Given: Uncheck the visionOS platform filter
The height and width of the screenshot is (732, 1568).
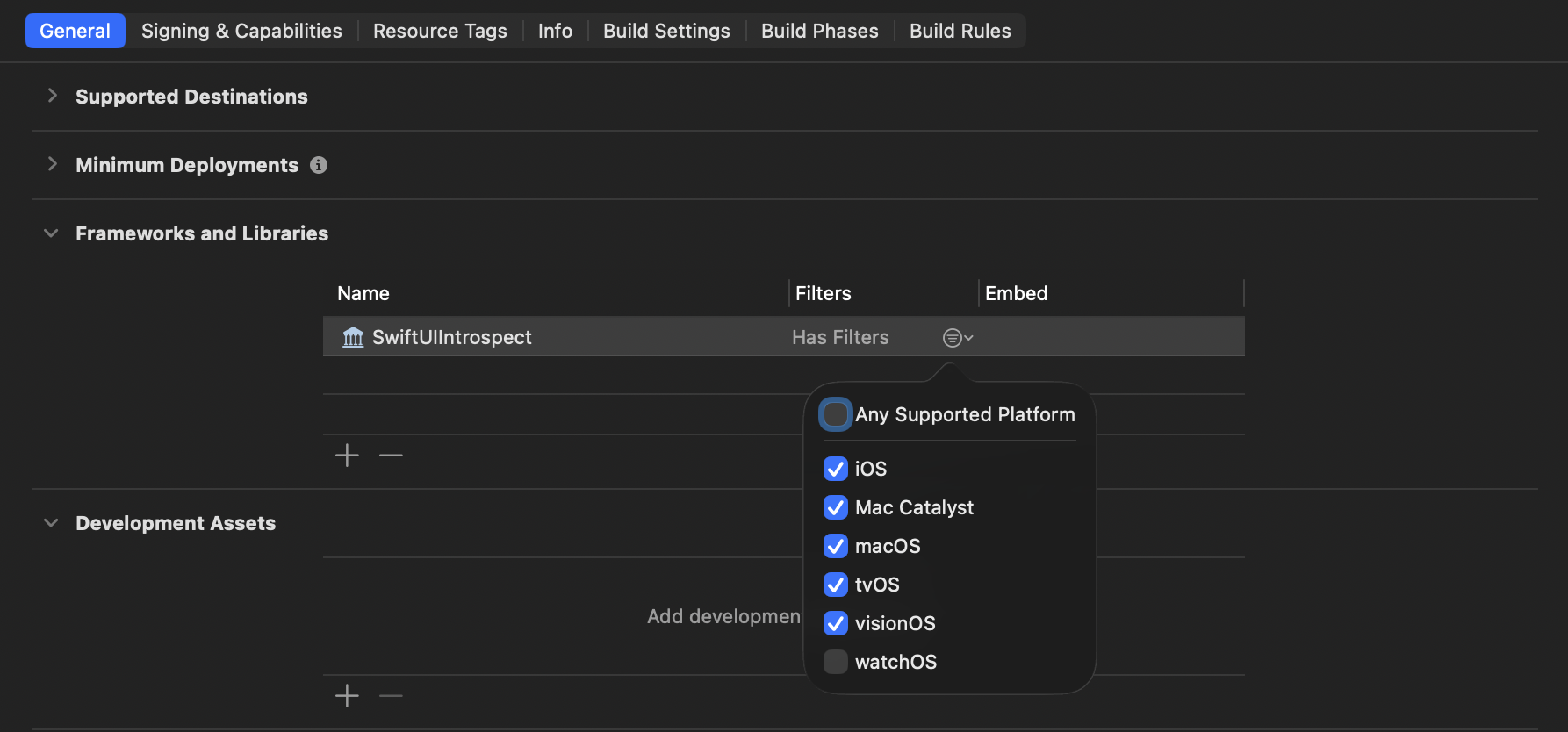Looking at the screenshot, I should pos(836,623).
